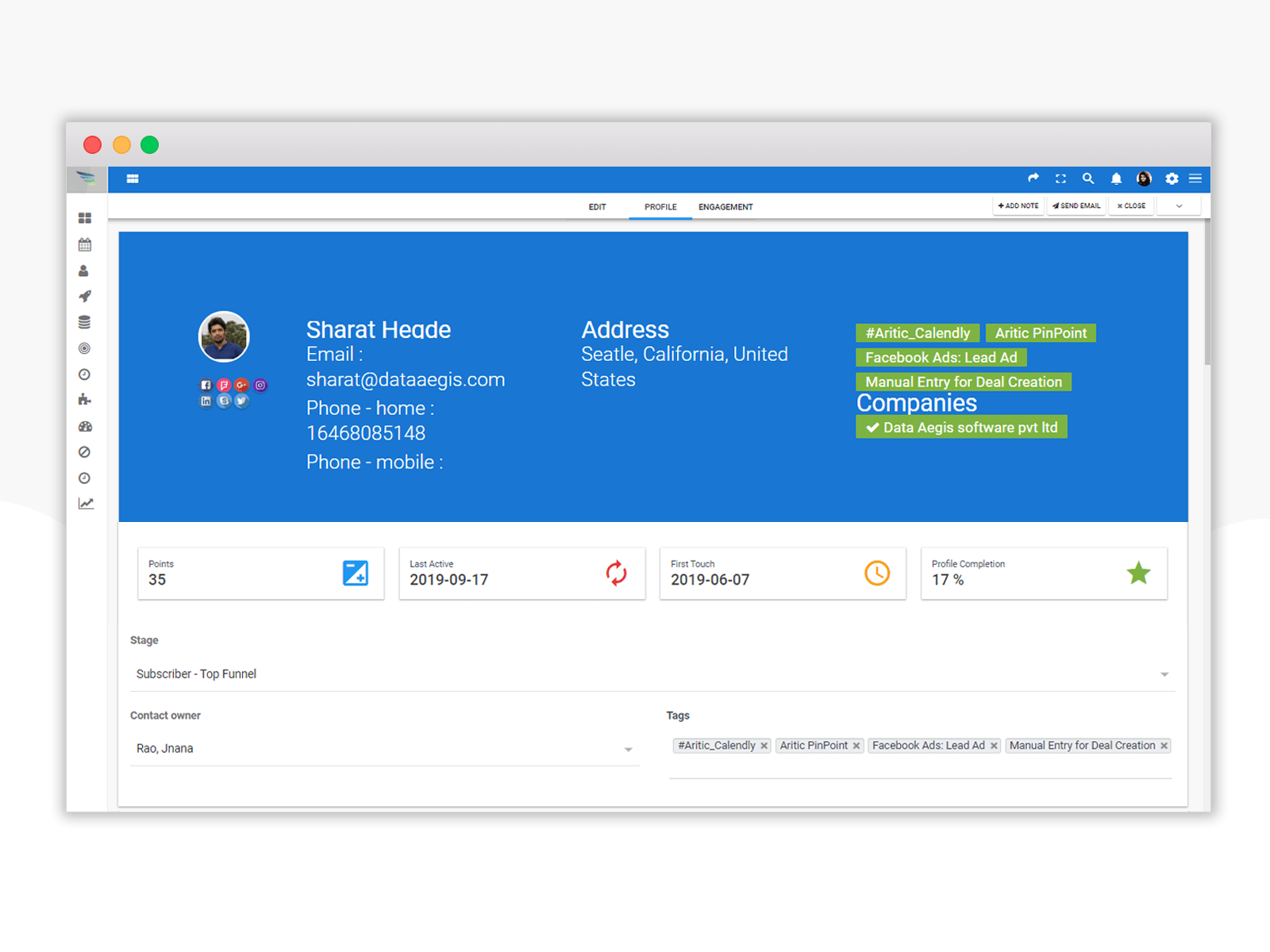
Task: Open the calendar icon in sidebar
Action: click(x=85, y=244)
